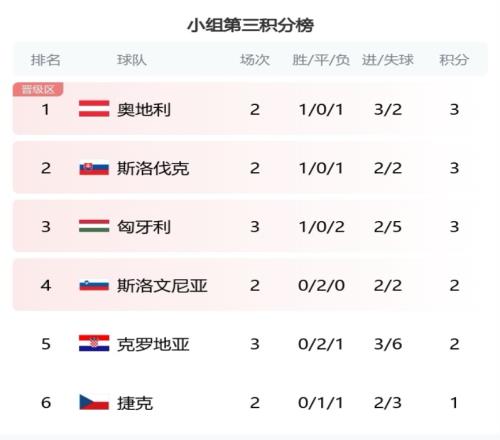Click the 排名 column header
This screenshot has width=500, height=440.
[x=46, y=60]
